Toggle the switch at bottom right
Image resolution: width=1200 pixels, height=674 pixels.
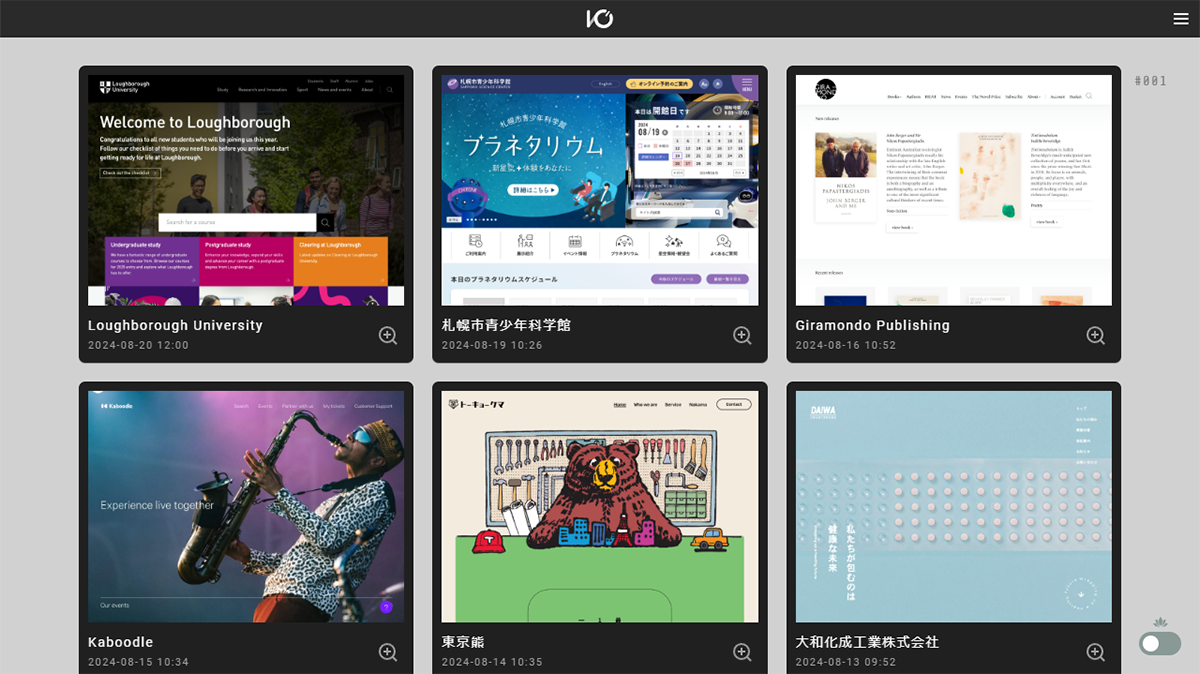point(1159,643)
